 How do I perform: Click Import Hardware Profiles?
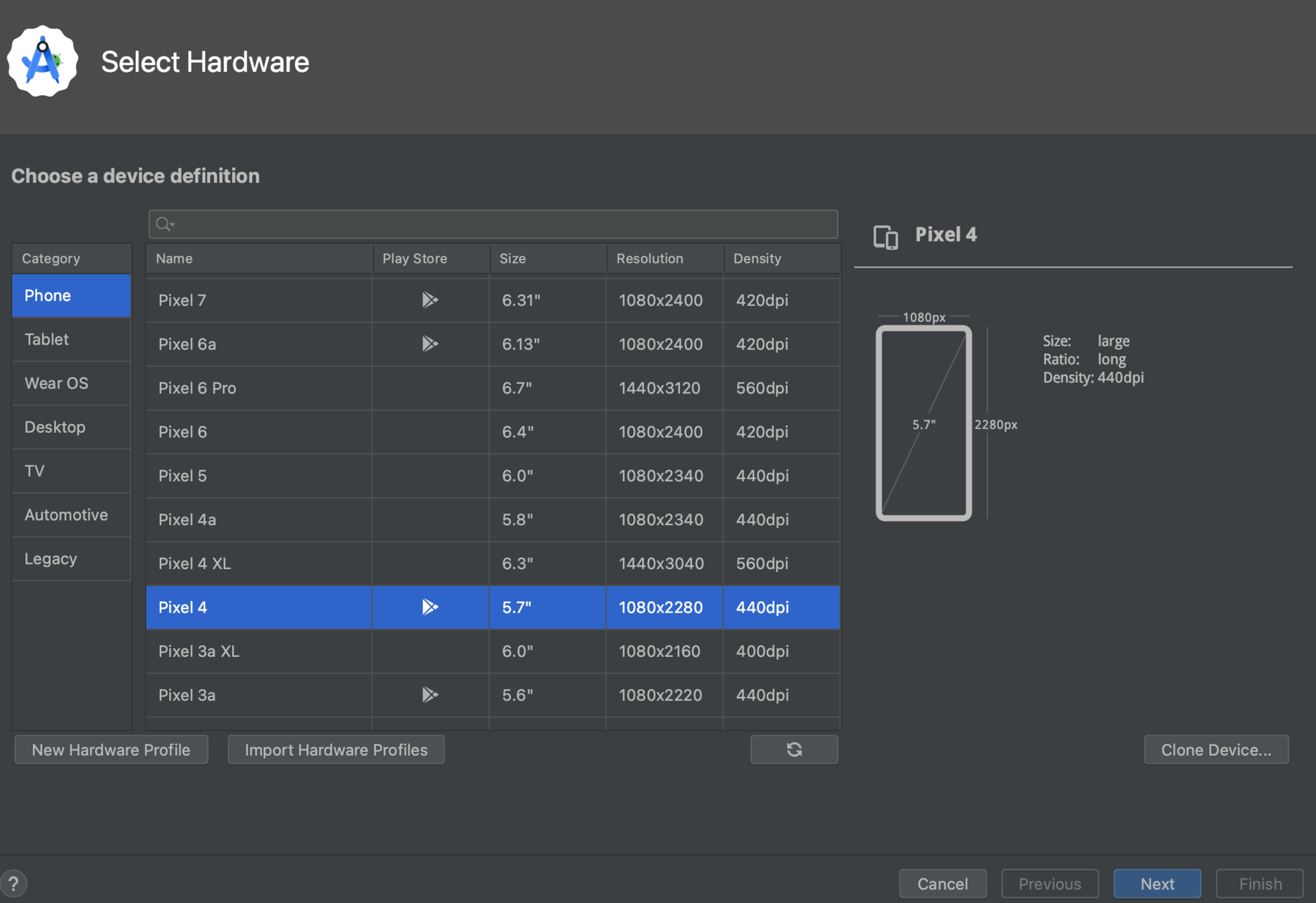click(336, 750)
